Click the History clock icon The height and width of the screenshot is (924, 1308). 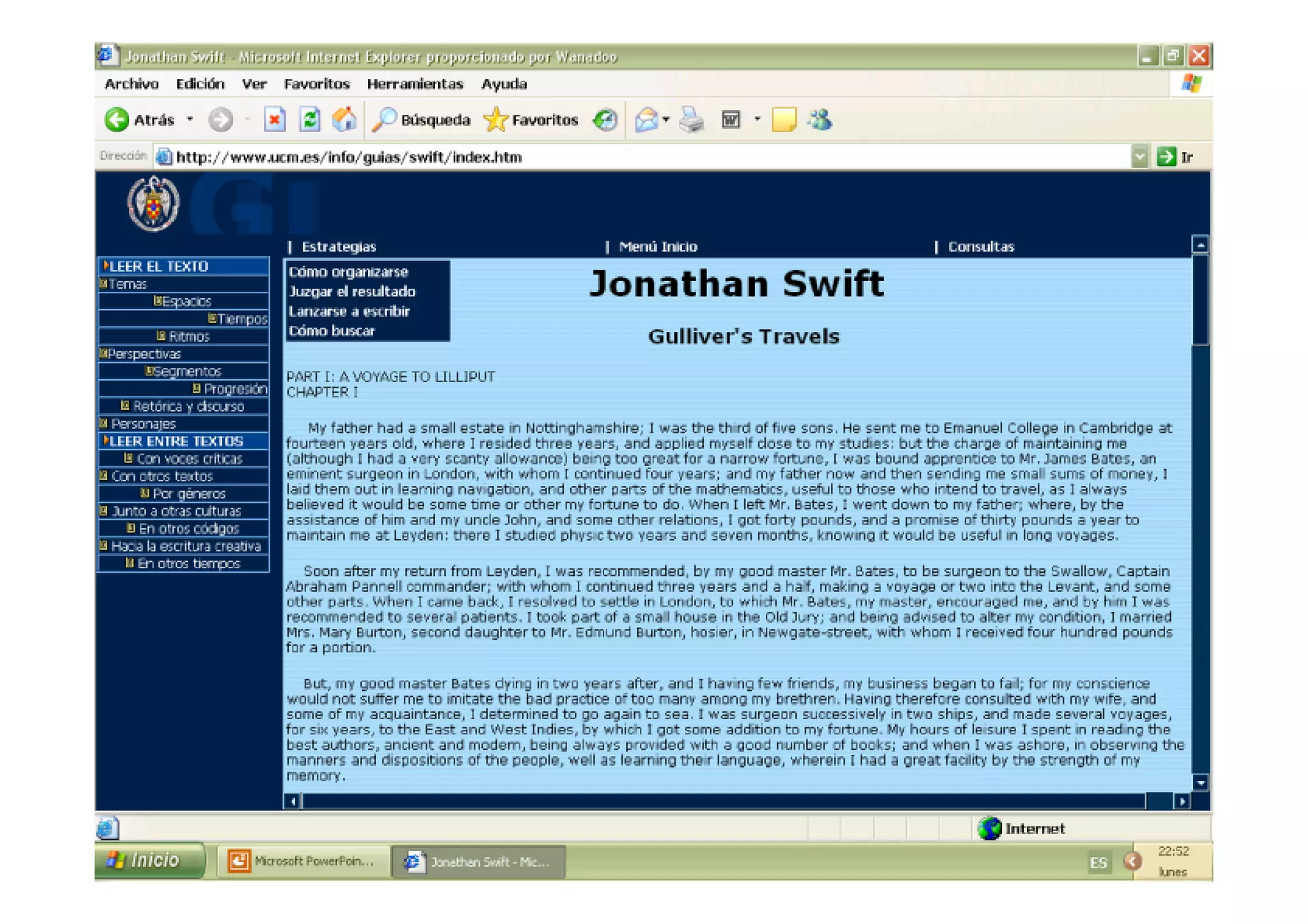pos(605,120)
